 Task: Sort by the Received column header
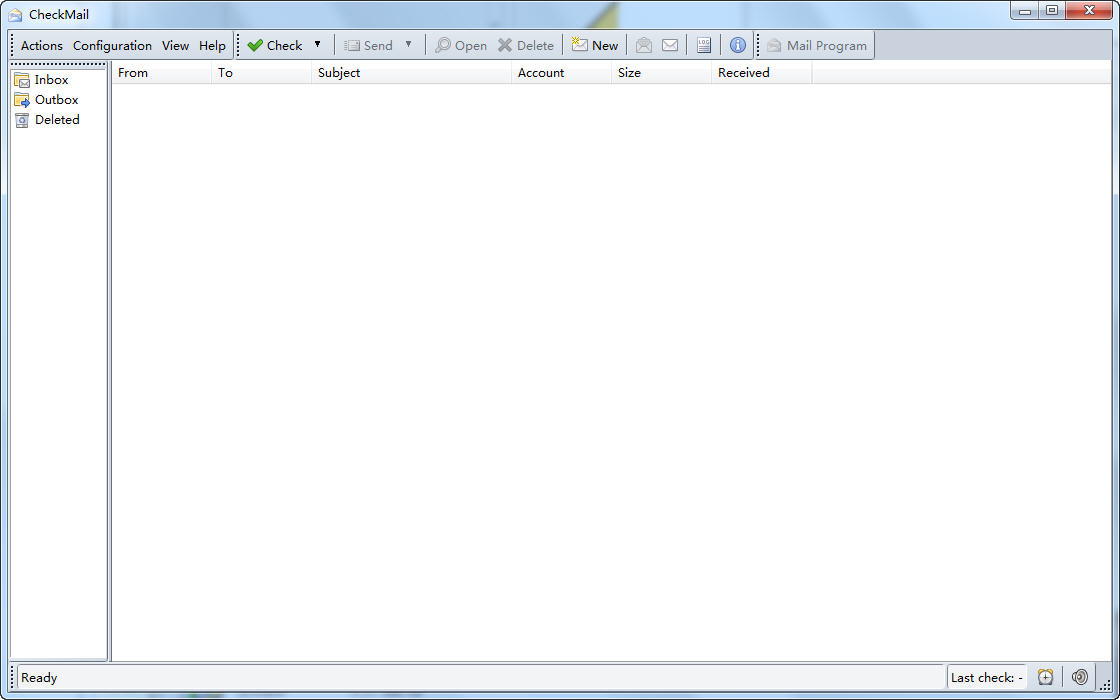coord(761,73)
